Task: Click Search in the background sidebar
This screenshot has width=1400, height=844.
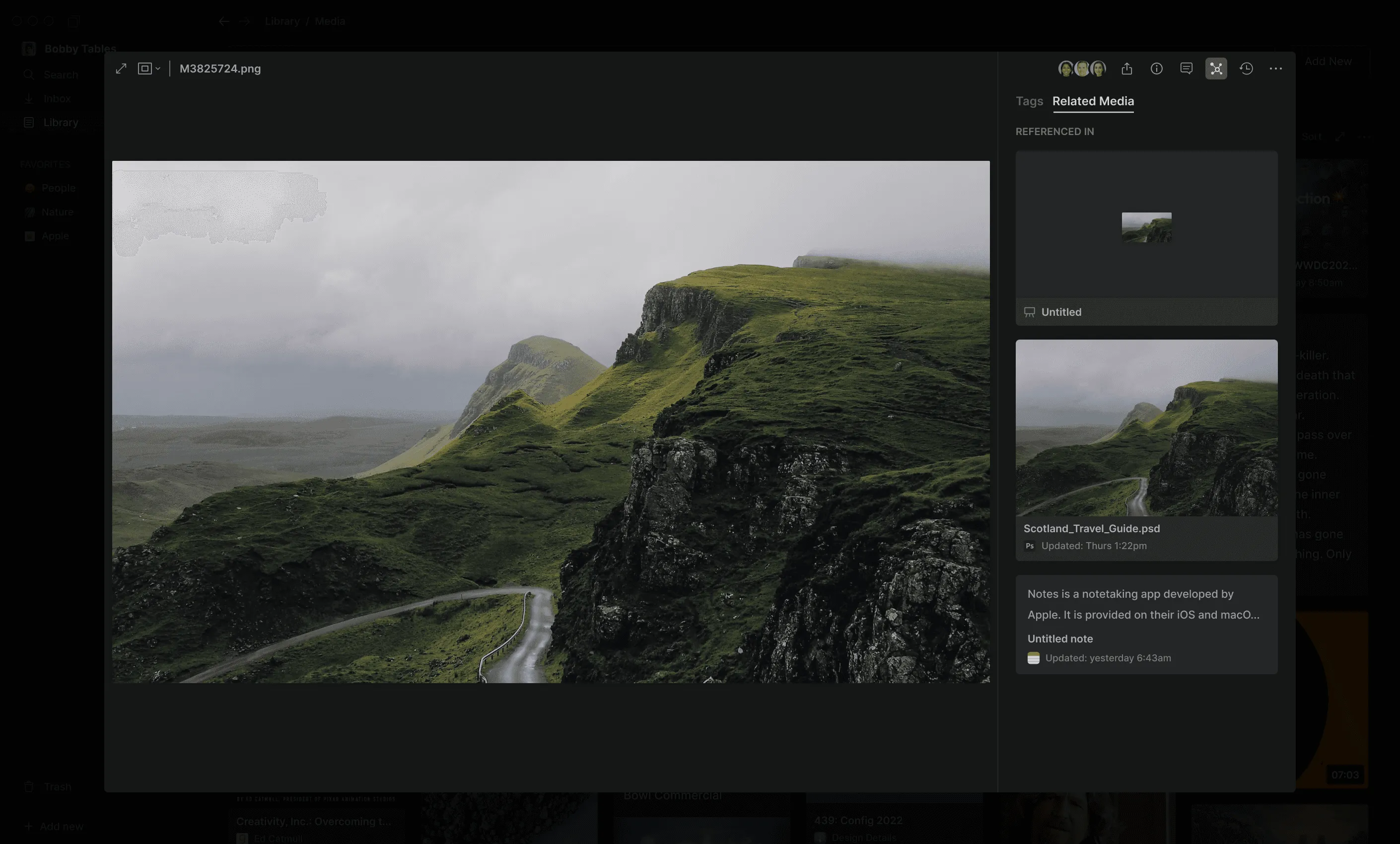Action: coord(51,74)
